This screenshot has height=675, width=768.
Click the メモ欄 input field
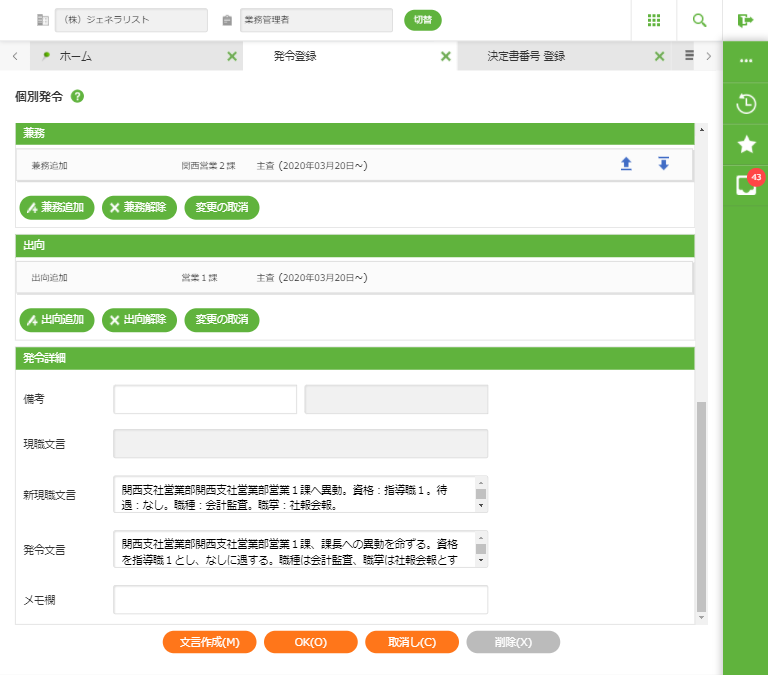[300, 599]
